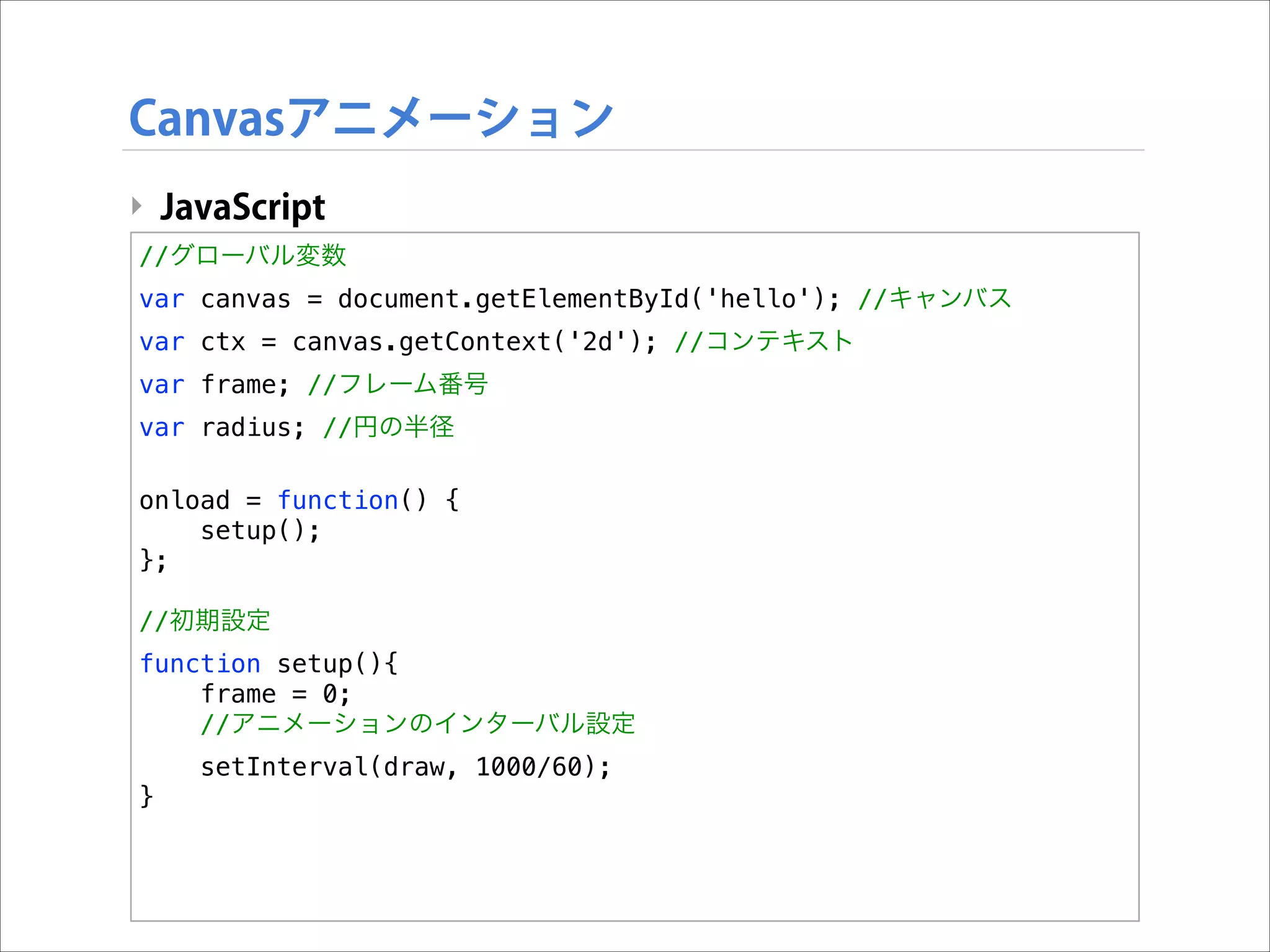Click the line 'function setup(){'

point(269,664)
